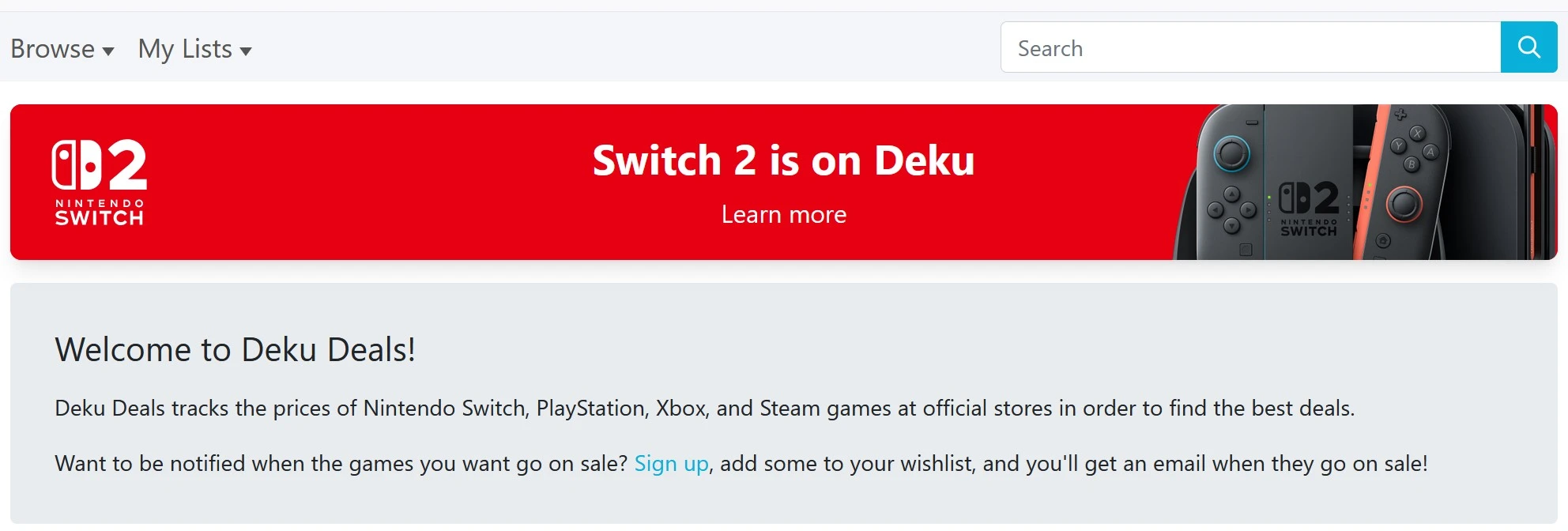
Task: Click the caret arrow beside My Lists
Action: click(x=246, y=51)
